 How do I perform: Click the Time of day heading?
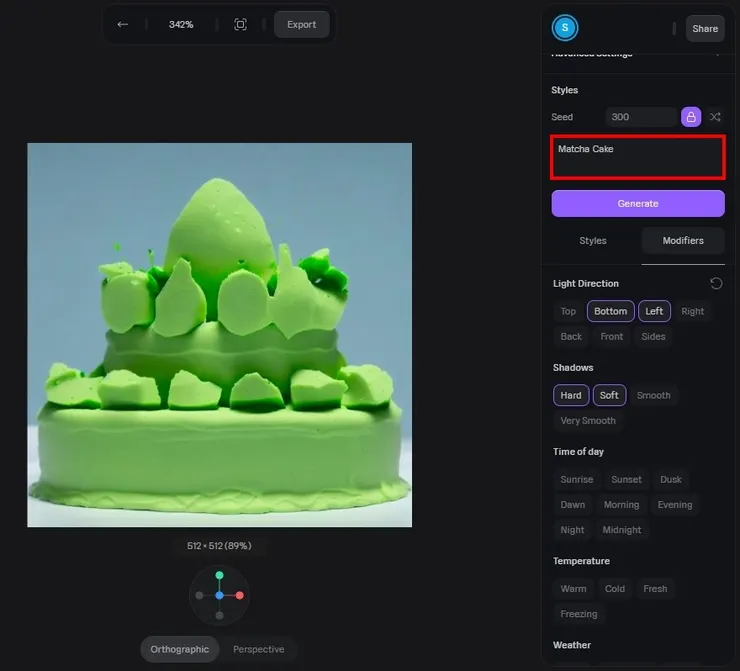pos(578,452)
